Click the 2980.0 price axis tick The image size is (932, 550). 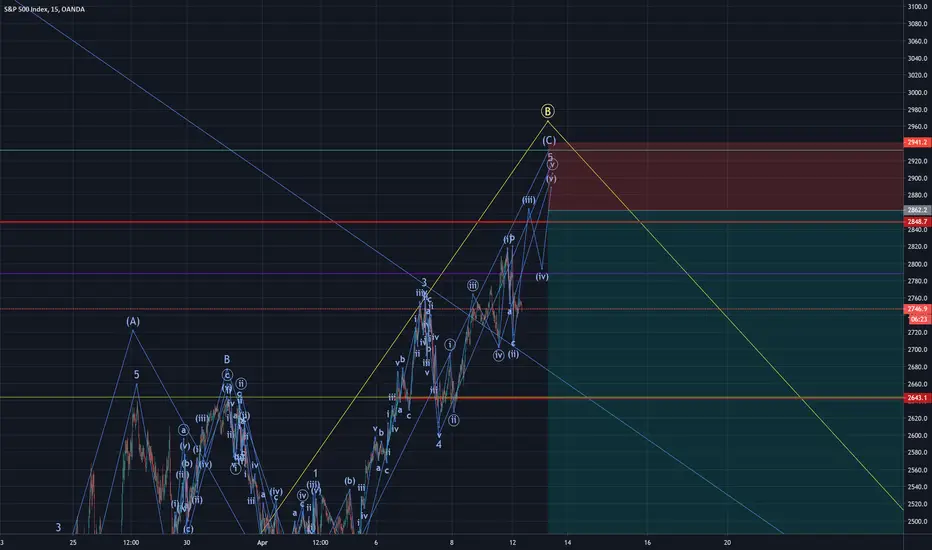click(918, 110)
